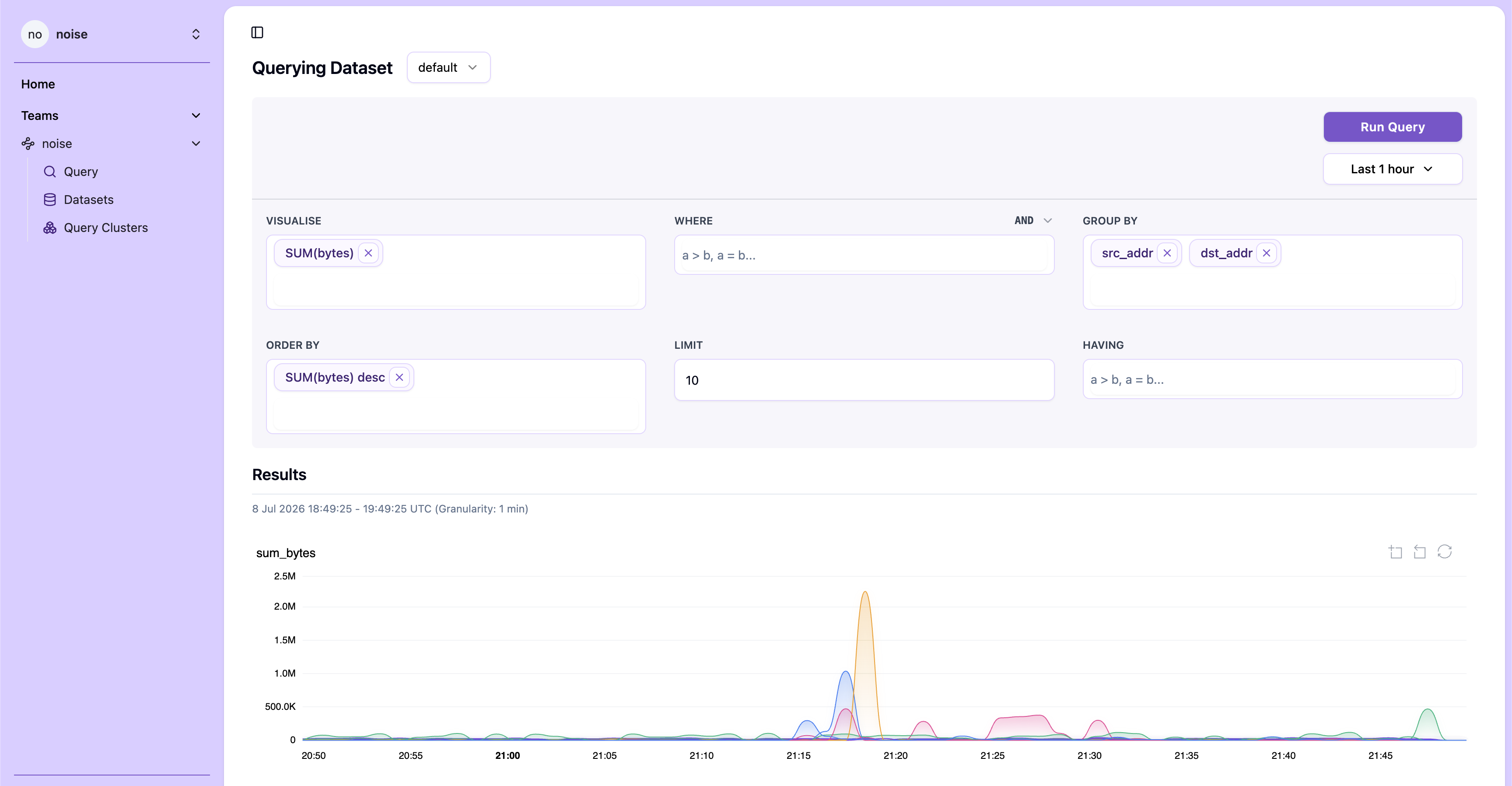The width and height of the screenshot is (1512, 786).
Task: Open the Datasets page
Action: [89, 200]
